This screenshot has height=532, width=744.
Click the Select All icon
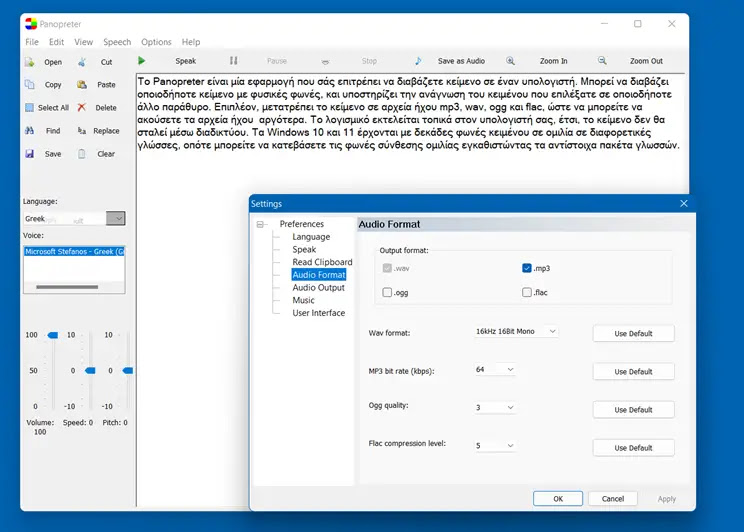coord(29,107)
